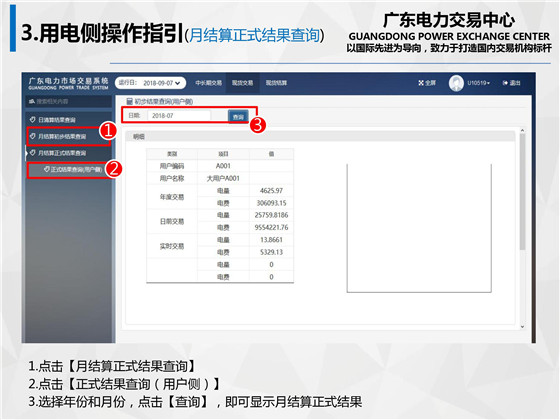The width and height of the screenshot is (560, 420).
Task: Click the tag icon beside 月结算正式结果查询
Action: tap(32, 152)
